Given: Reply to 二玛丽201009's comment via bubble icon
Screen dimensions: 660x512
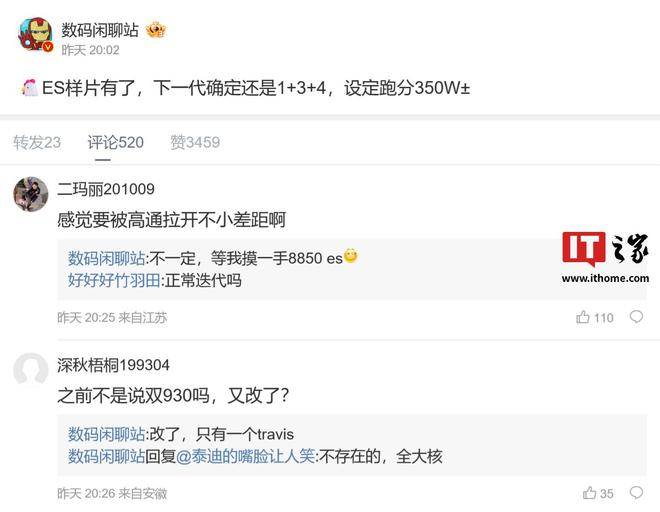Looking at the screenshot, I should 636,317.
